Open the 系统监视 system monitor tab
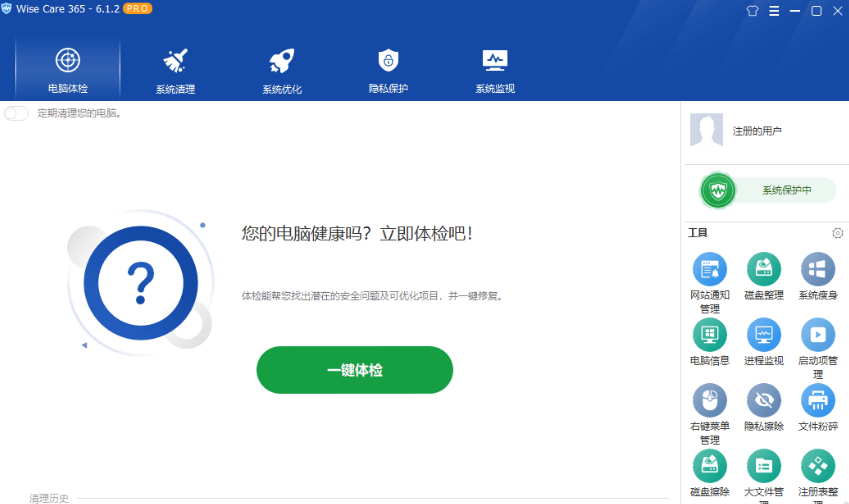 click(x=495, y=69)
